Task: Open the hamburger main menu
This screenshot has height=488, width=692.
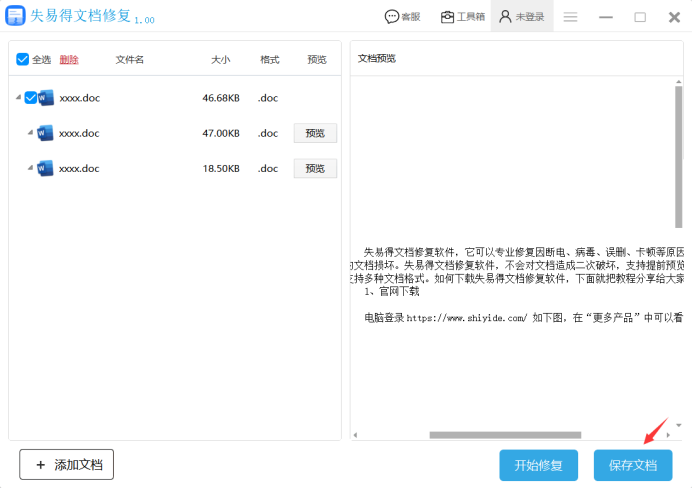Action: tap(570, 17)
